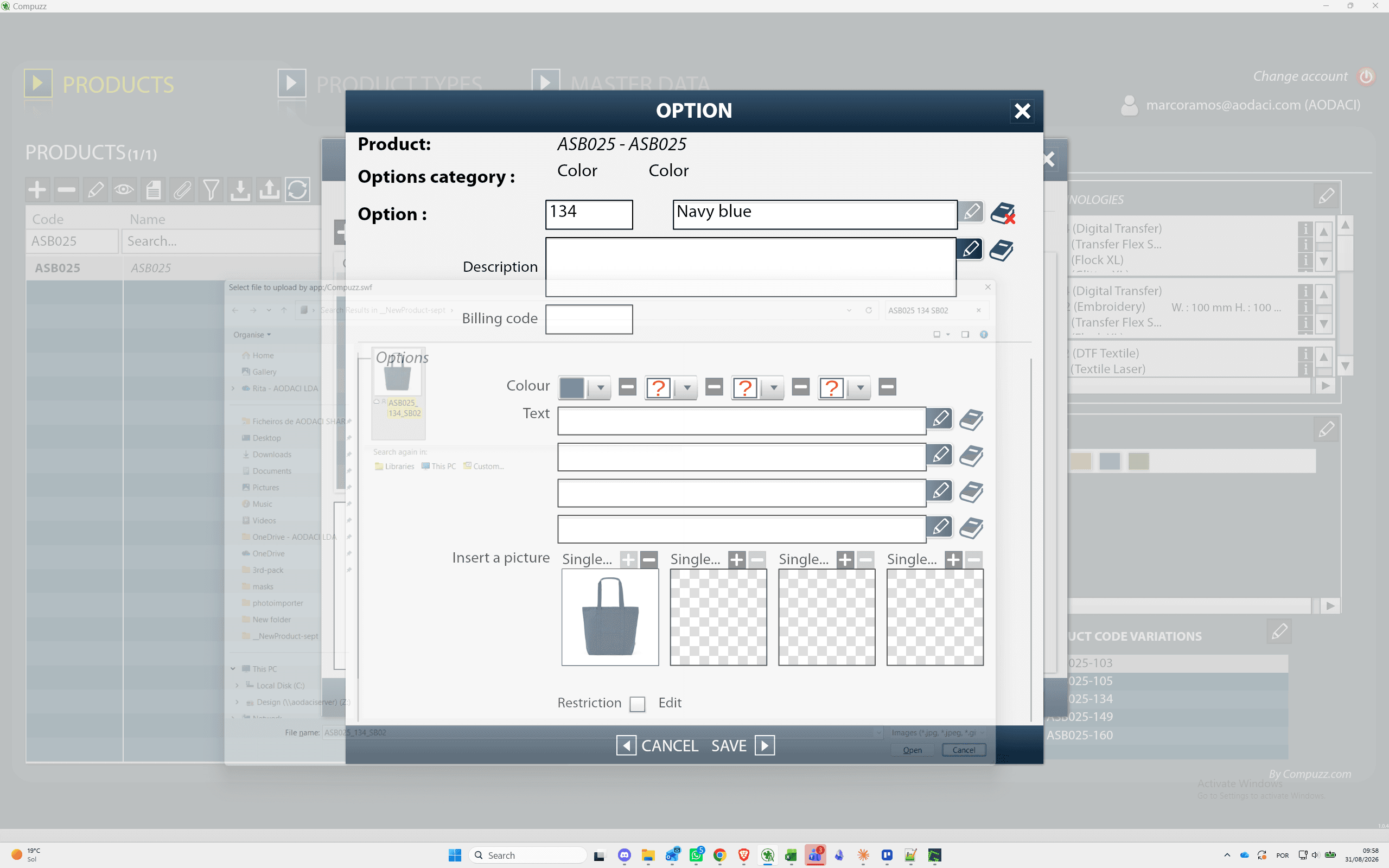This screenshot has width=1389, height=868.
Task: Remove the first Colour with its minus button
Action: pyautogui.click(x=628, y=387)
